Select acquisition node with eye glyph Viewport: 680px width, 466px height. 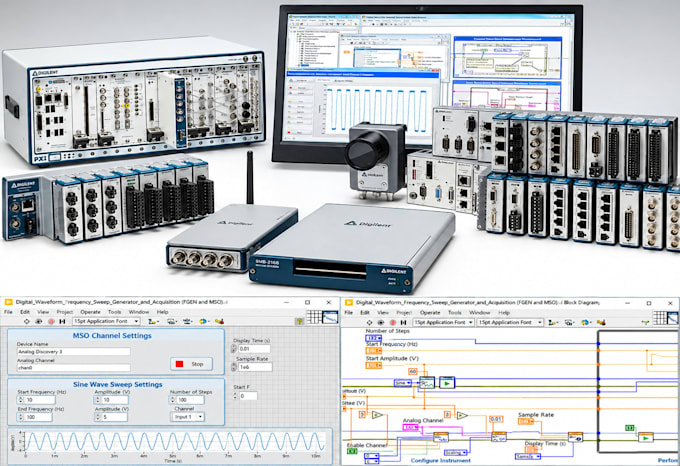[575, 437]
